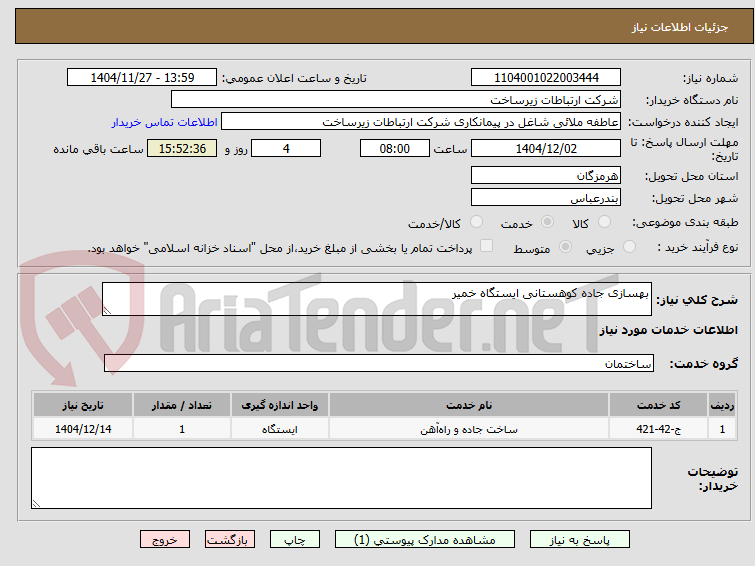Click the empty توضیحات خریدار text area
This screenshot has height=566, width=755.
pos(341,478)
